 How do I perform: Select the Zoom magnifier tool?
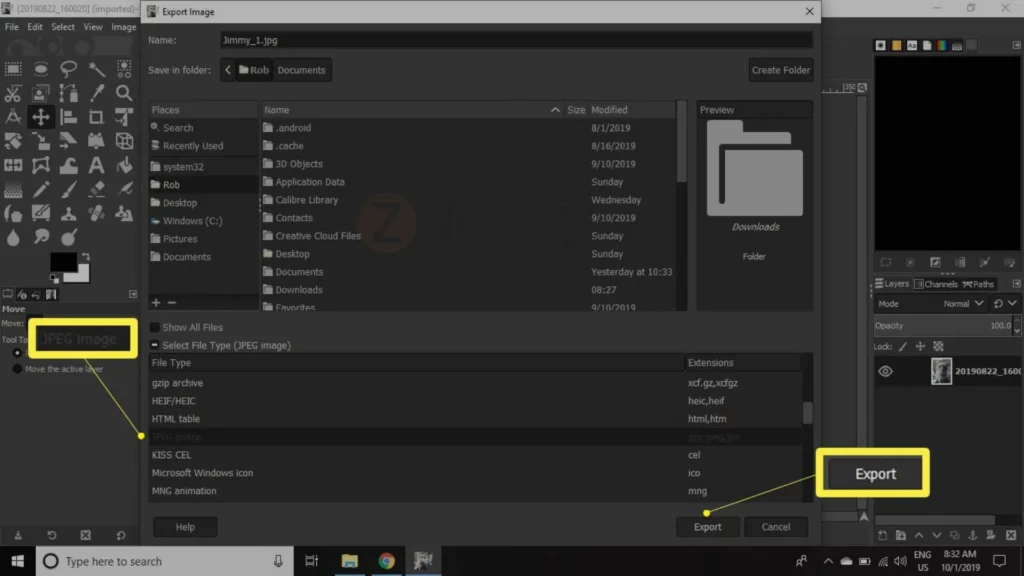(123, 93)
